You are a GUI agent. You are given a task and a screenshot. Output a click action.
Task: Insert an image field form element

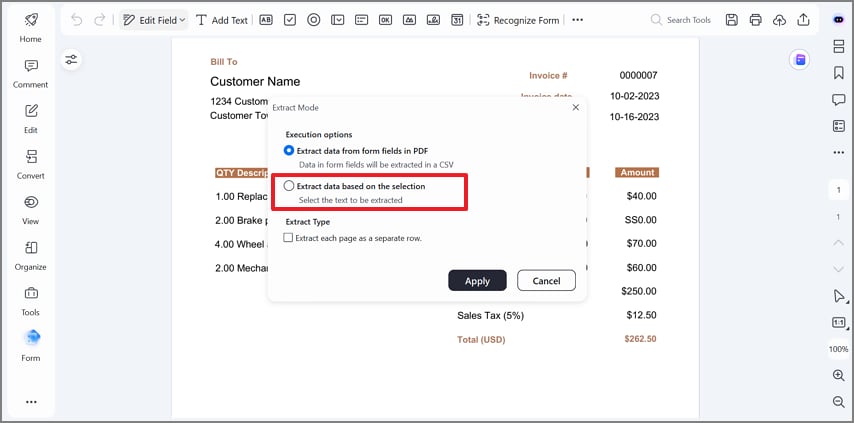409,20
